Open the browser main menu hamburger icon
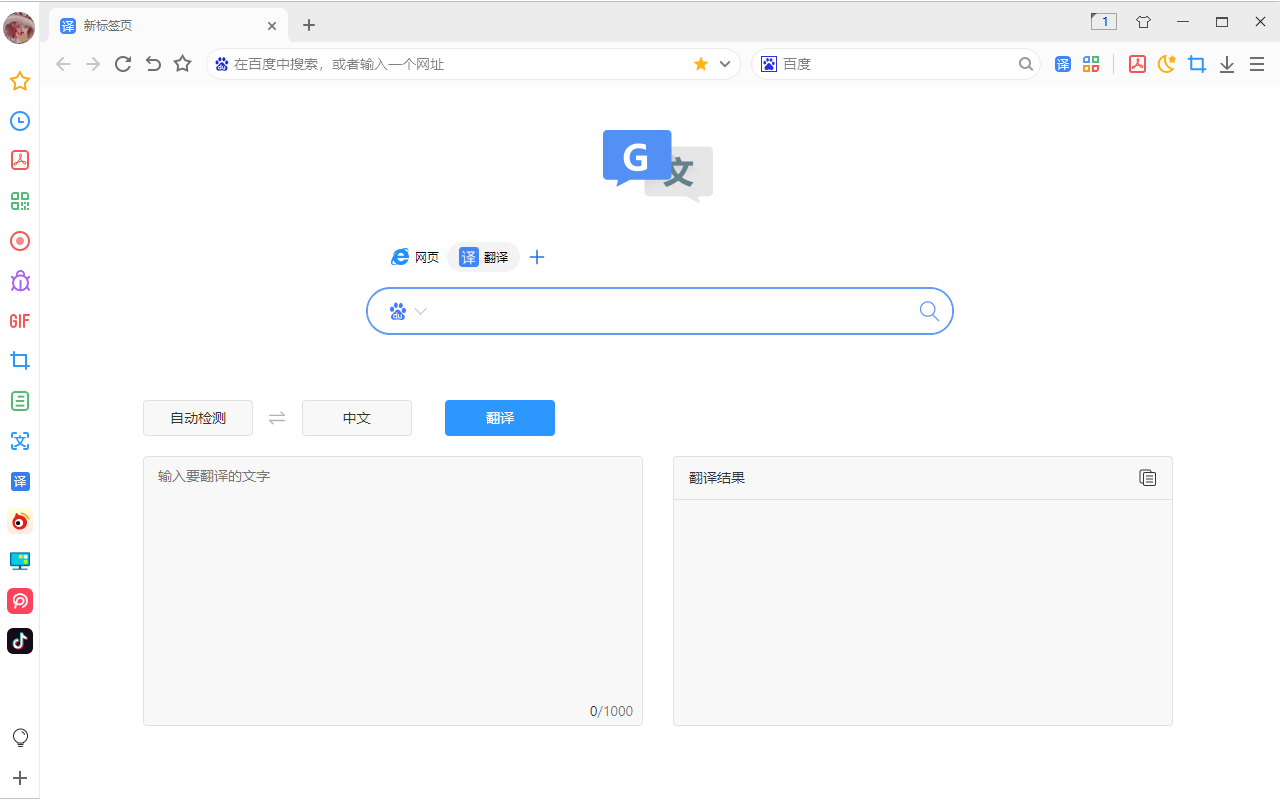This screenshot has width=1280, height=800. click(1257, 64)
